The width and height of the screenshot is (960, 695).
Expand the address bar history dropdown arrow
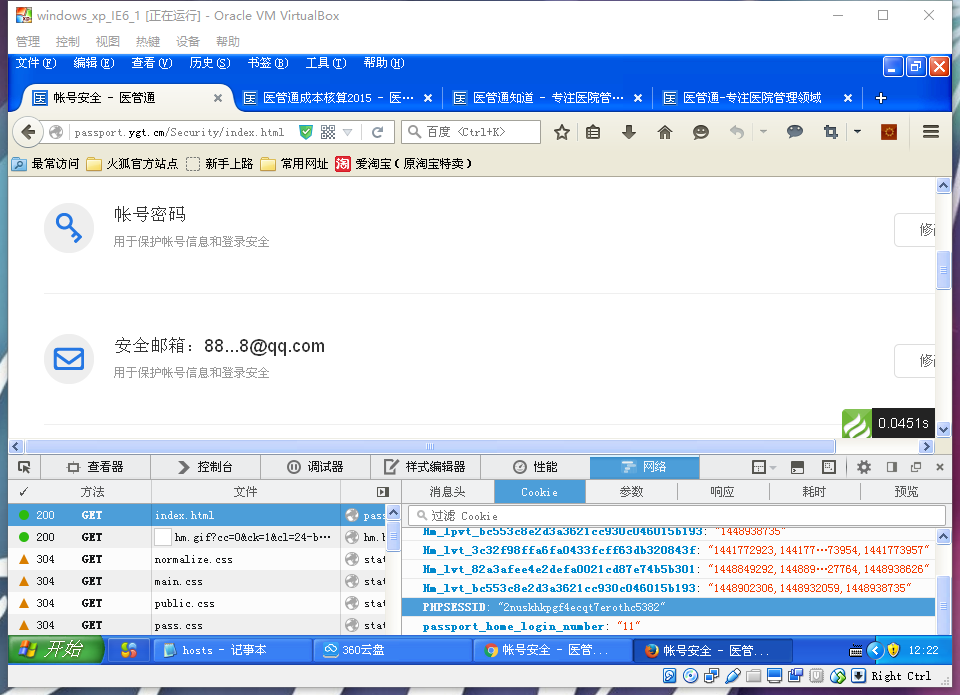[x=348, y=132]
